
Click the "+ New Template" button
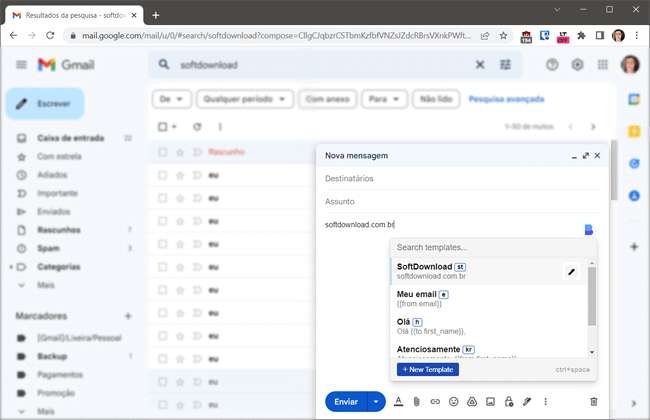click(x=428, y=369)
